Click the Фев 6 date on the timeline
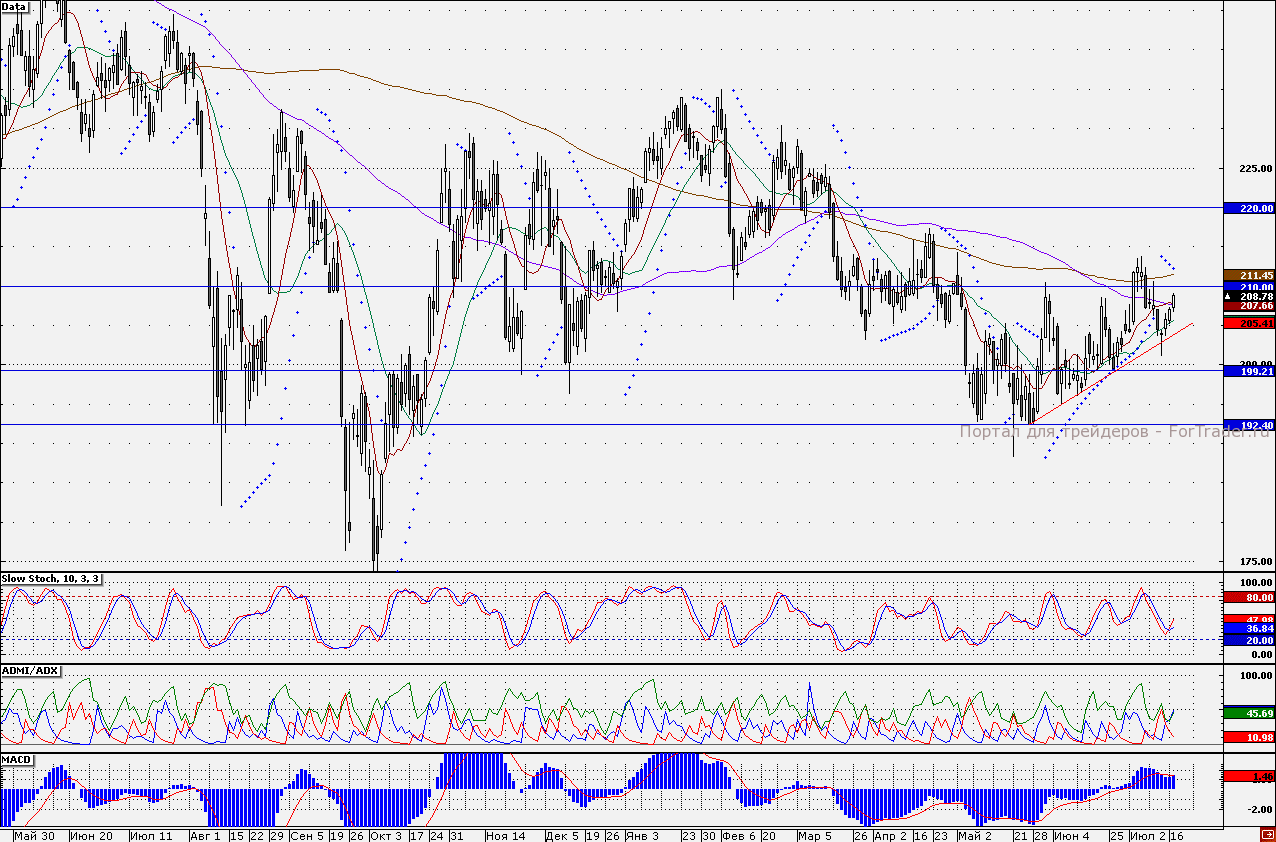This screenshot has width=1276, height=842. 738,834
